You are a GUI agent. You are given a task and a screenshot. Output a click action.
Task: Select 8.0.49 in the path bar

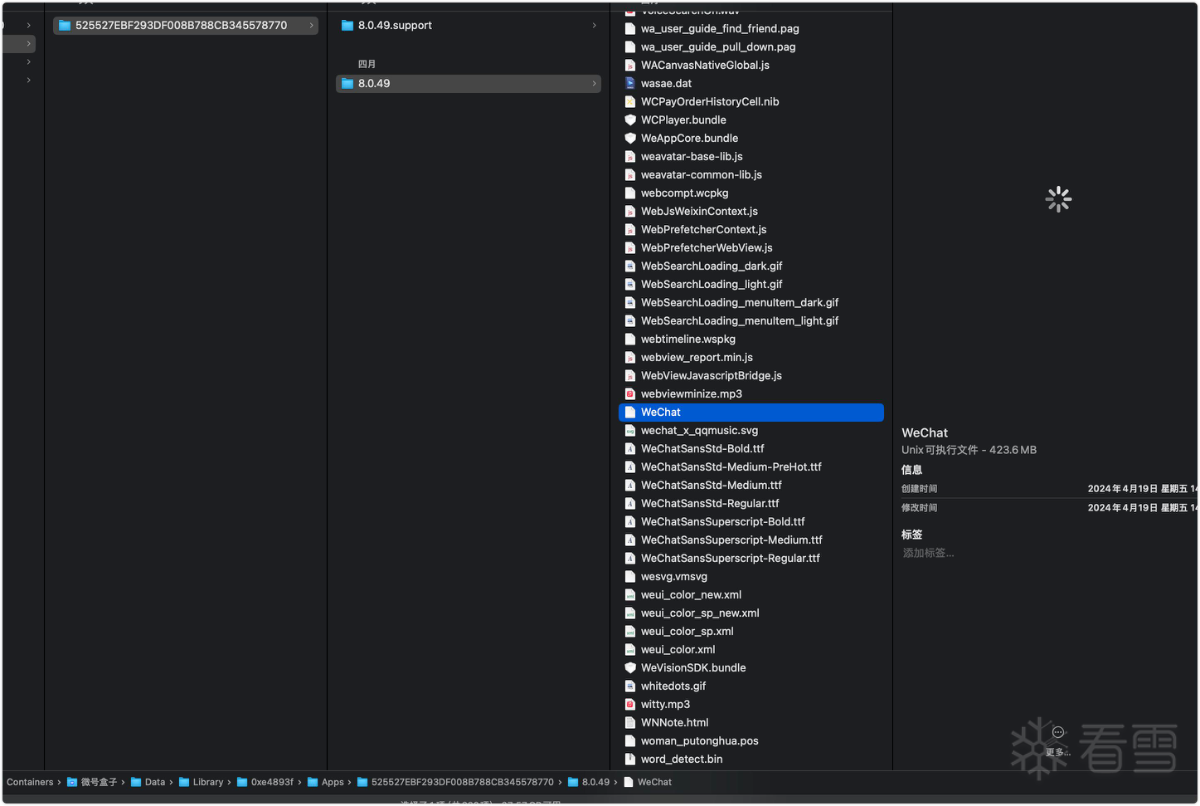pos(588,782)
